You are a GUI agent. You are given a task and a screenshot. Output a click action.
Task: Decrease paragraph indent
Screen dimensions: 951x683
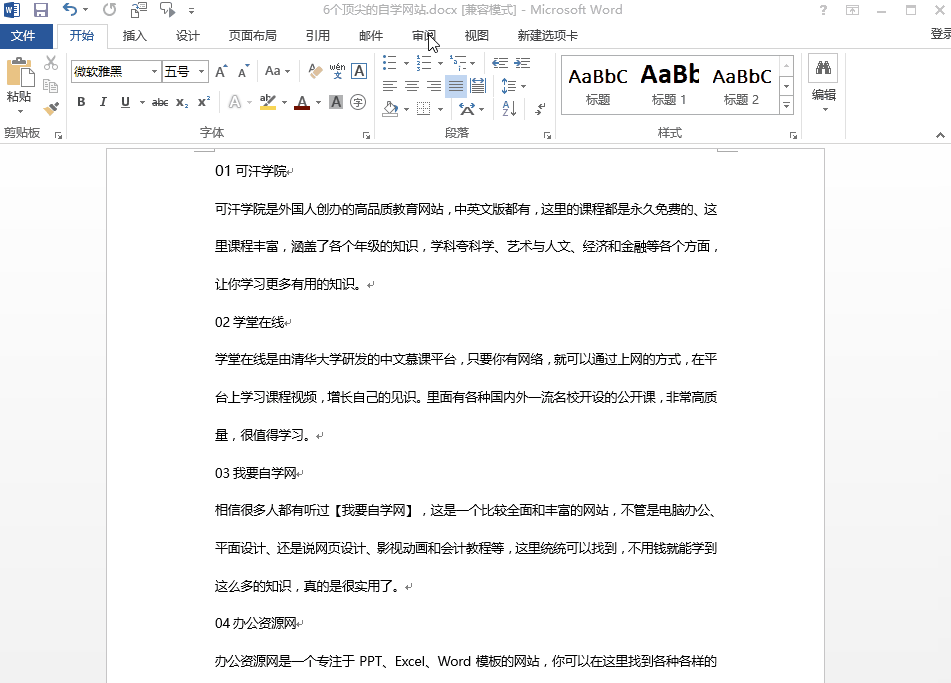coord(500,63)
